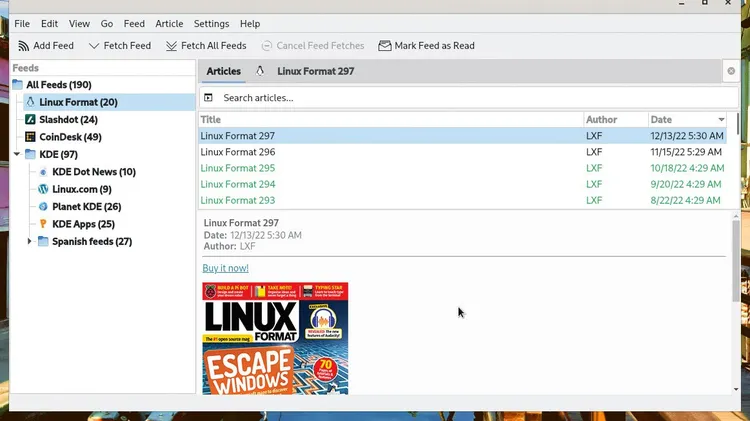Follow the Buy it now! link
750x421 pixels.
225,268
